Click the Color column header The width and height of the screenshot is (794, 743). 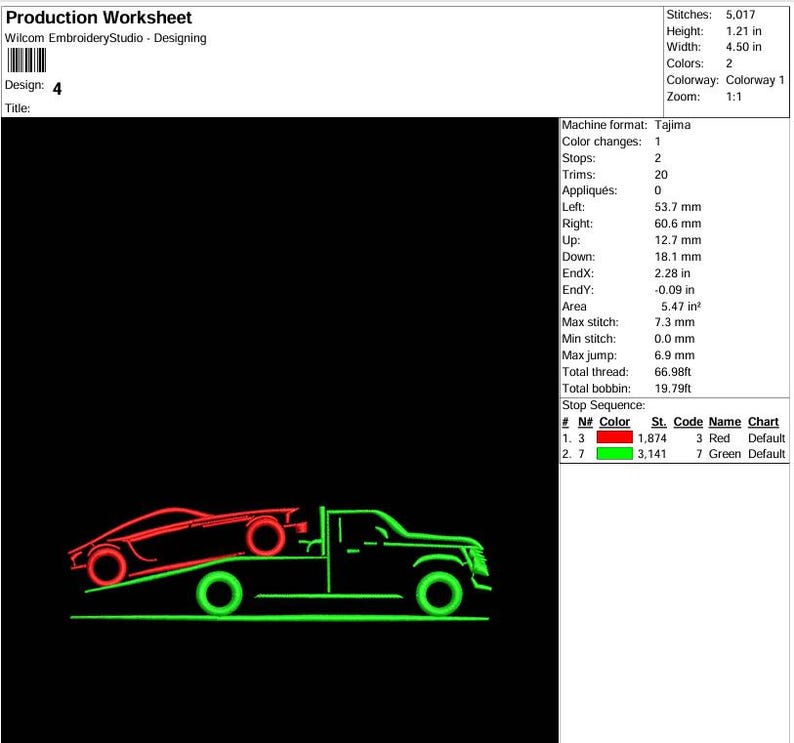(614, 421)
